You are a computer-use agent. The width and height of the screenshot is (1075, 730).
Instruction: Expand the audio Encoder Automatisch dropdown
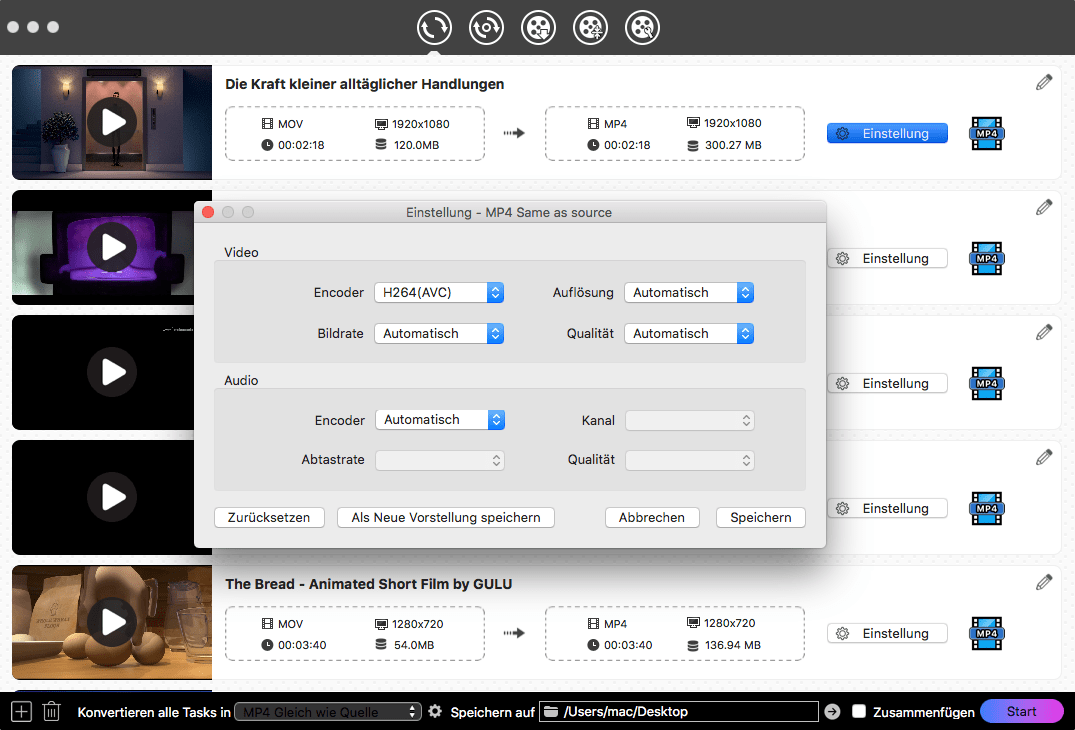coord(439,420)
